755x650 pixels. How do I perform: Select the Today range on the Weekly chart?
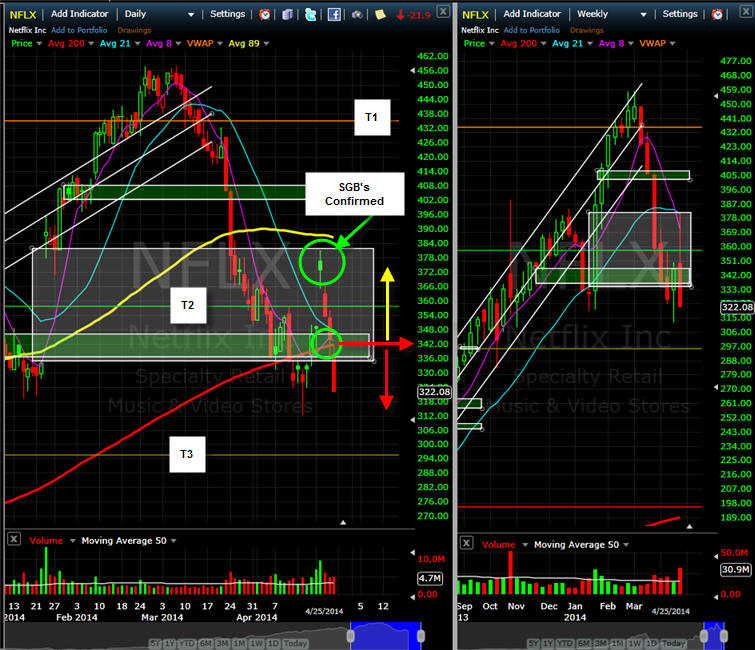(x=674, y=643)
